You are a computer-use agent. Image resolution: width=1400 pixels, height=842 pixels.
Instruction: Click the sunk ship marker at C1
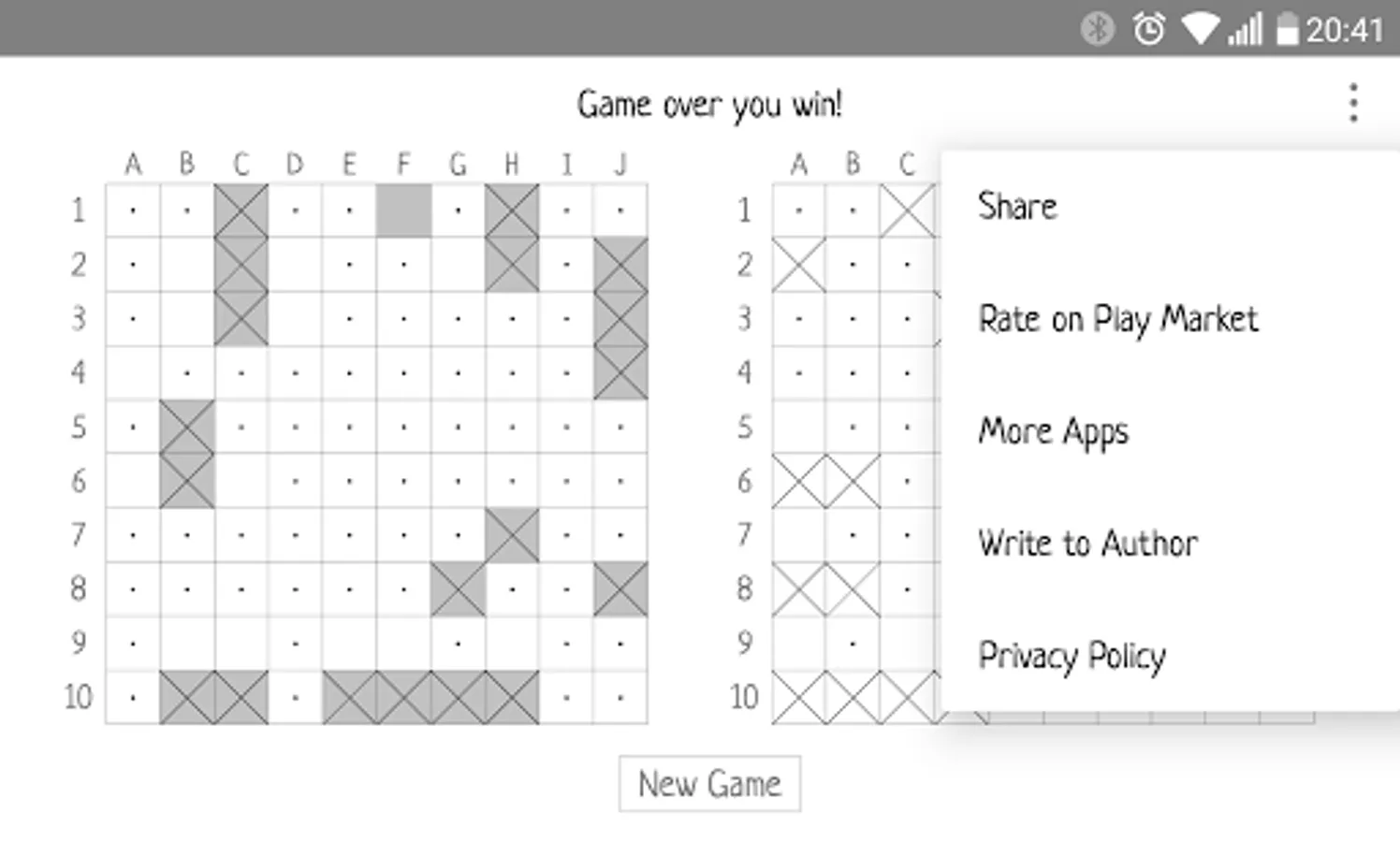tap(241, 210)
